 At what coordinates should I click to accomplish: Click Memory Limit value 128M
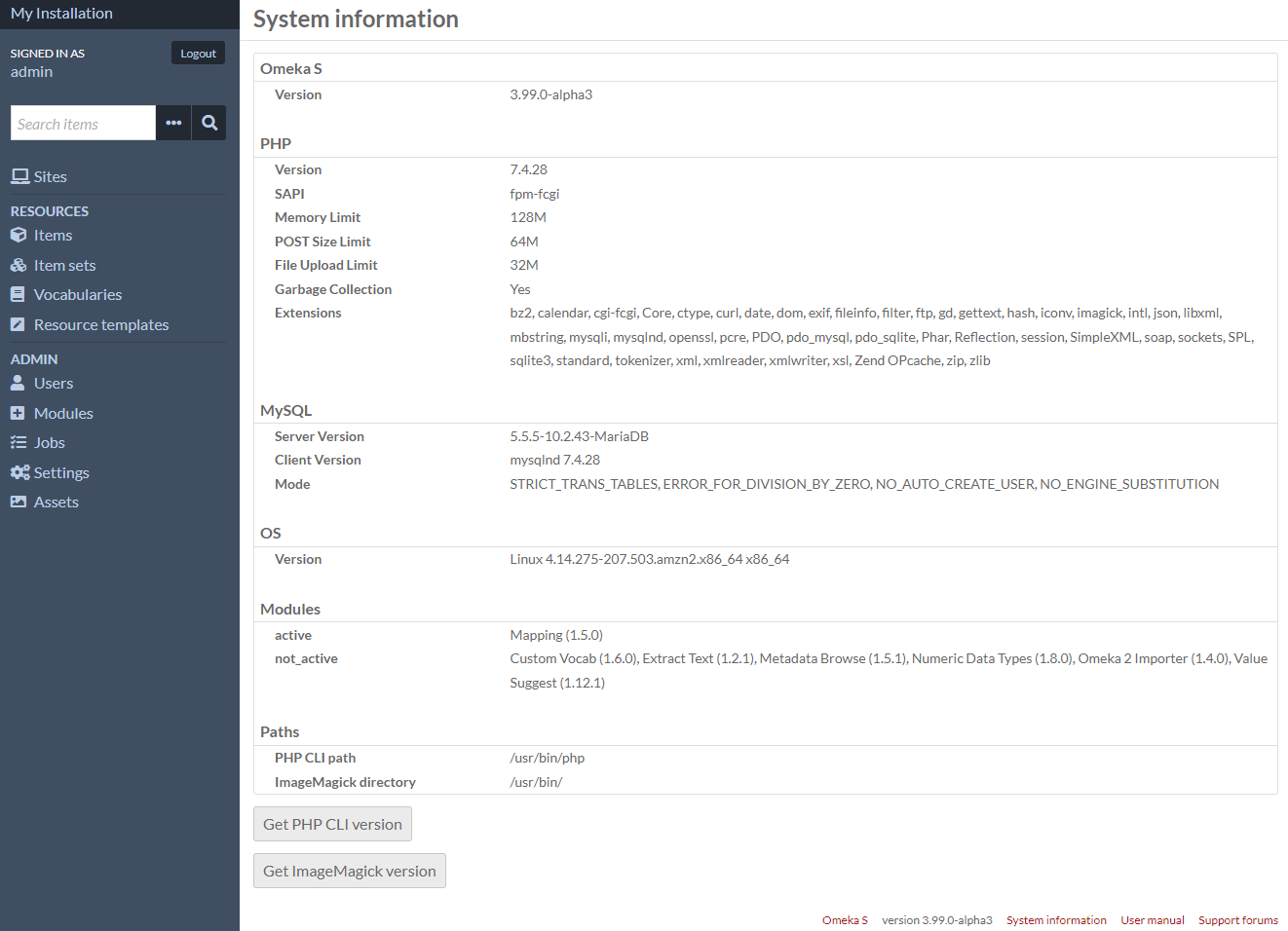pyautogui.click(x=527, y=217)
